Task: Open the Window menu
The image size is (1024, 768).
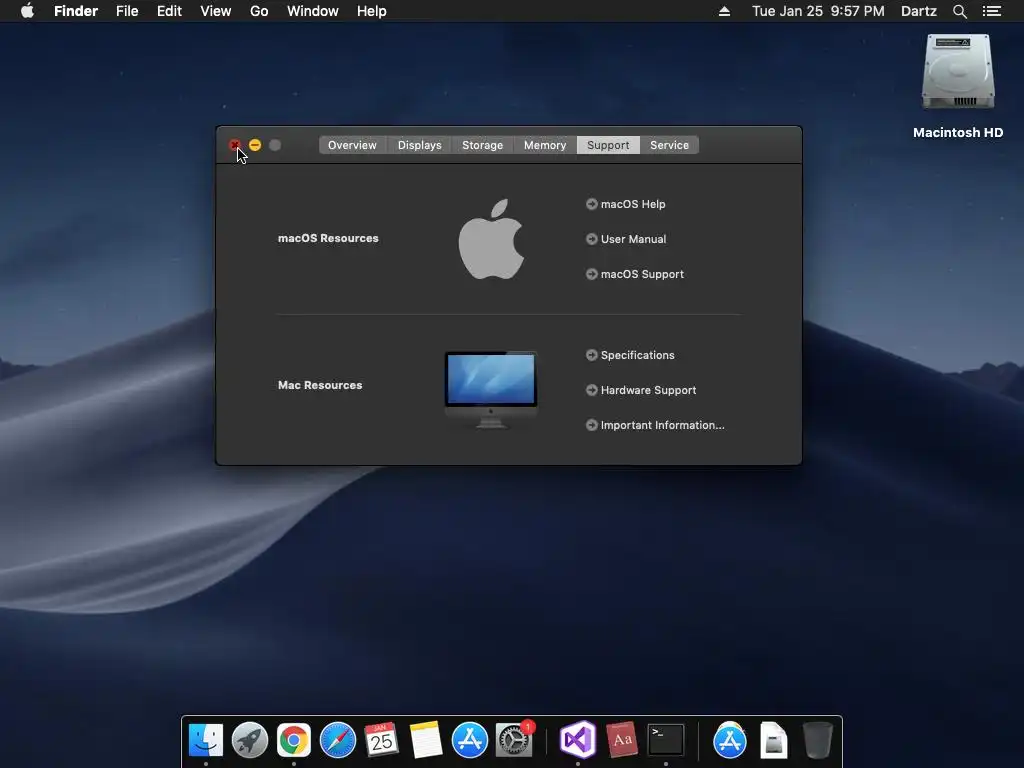Action: [x=313, y=11]
